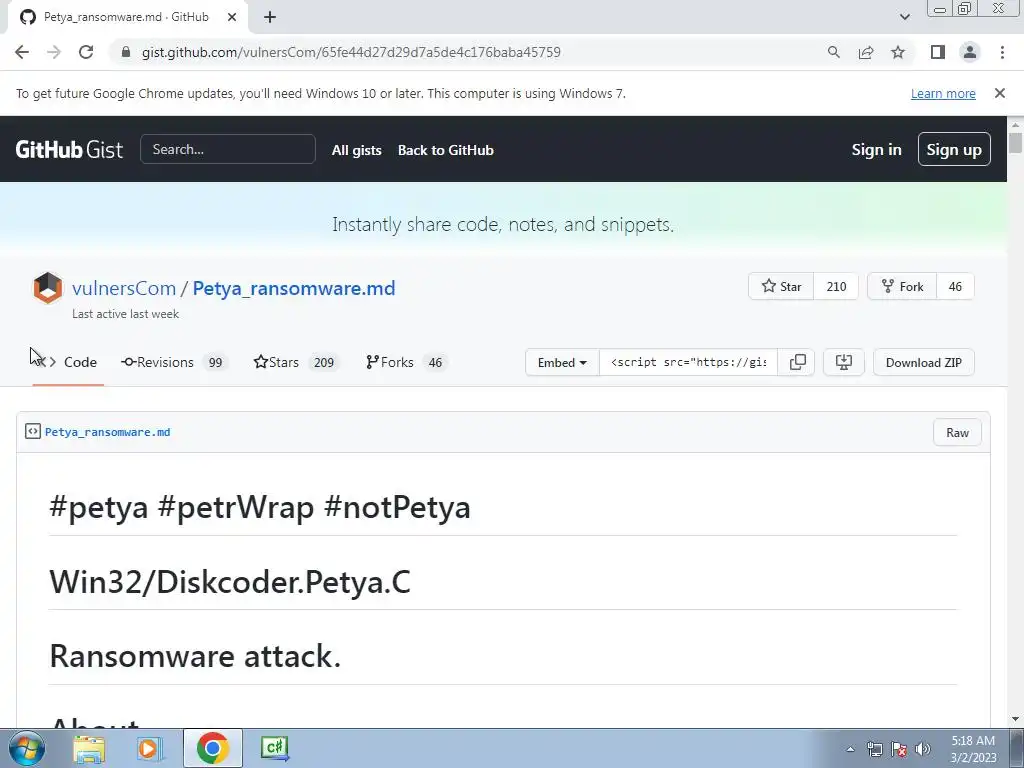Open the Chrome profile avatar icon
Screen dimensions: 1024x768
[970, 52]
